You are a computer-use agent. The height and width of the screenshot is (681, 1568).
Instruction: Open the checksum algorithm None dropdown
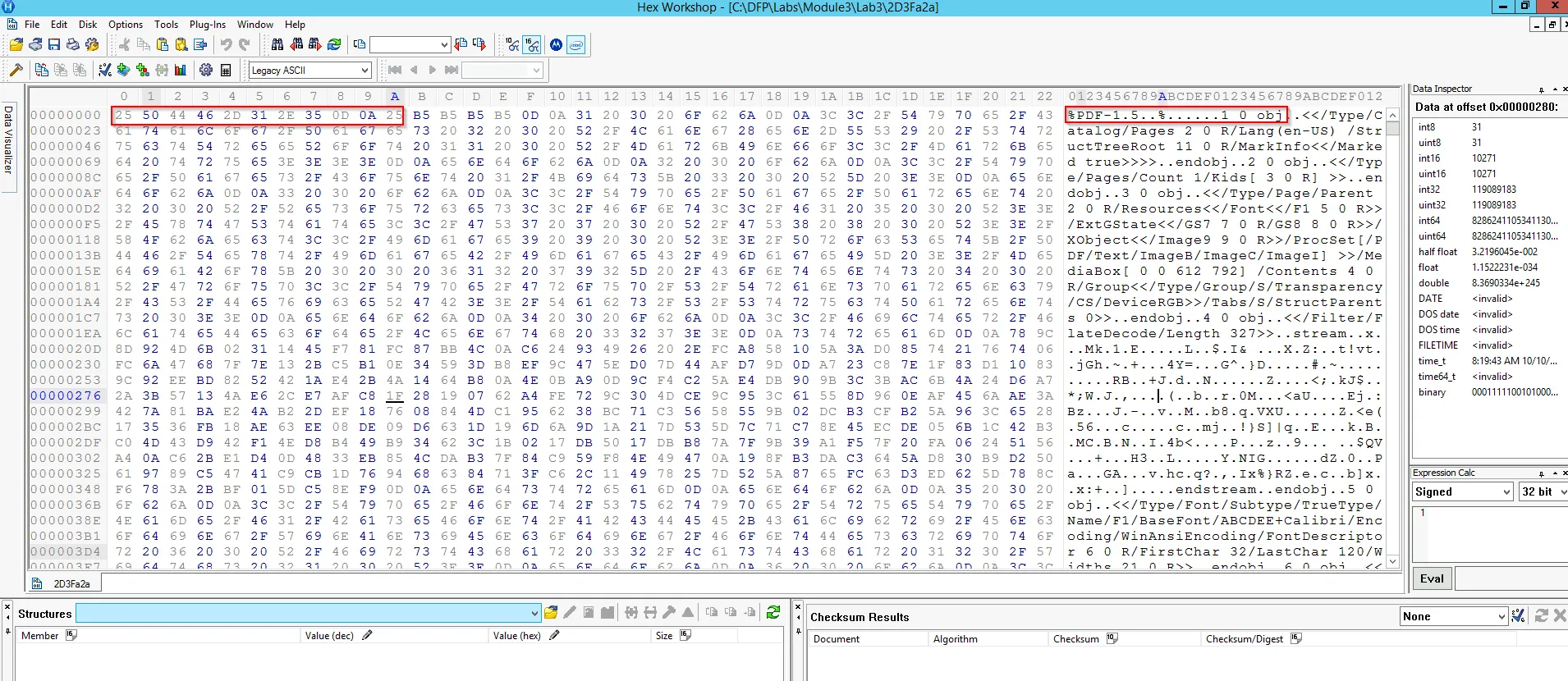pyautogui.click(x=1502, y=616)
